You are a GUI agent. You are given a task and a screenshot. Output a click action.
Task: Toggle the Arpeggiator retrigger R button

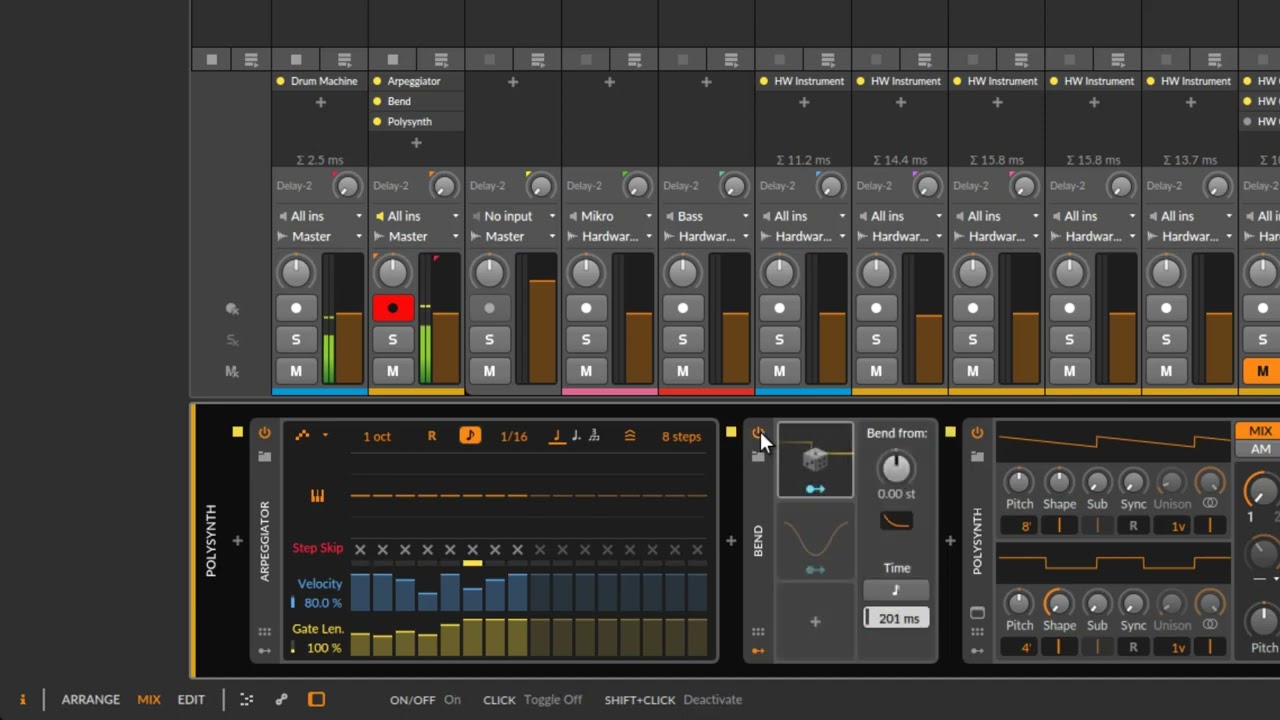pyautogui.click(x=432, y=436)
